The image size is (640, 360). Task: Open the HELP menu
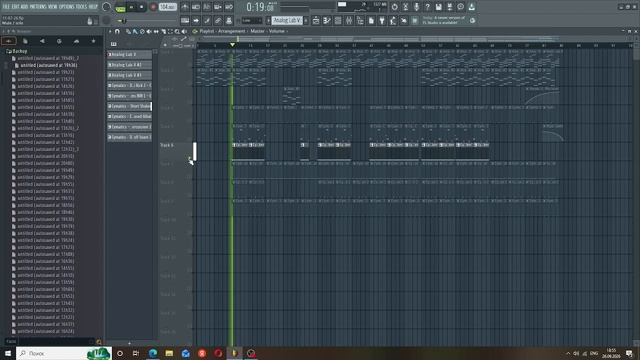[93, 7]
